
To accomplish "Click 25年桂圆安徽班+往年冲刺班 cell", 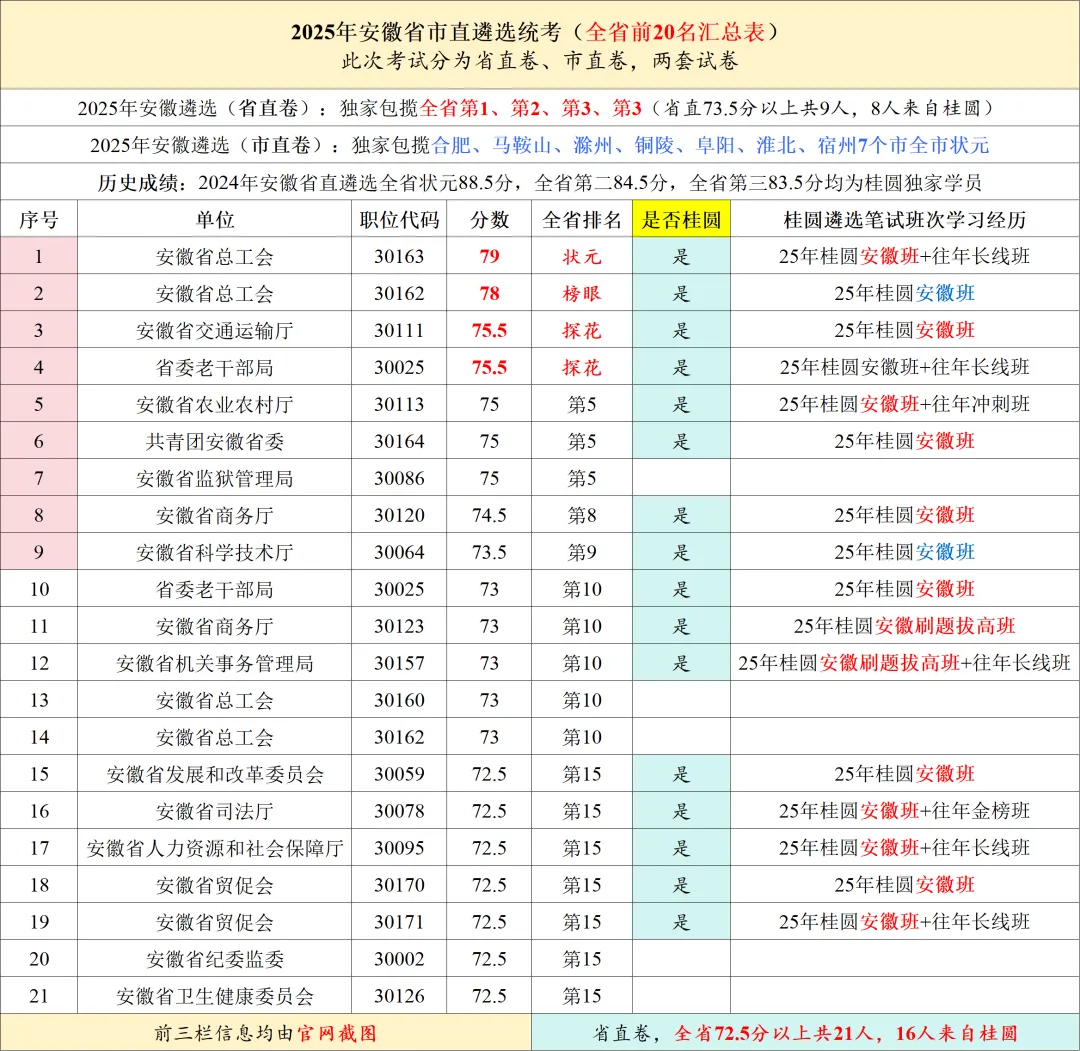I will click(x=904, y=404).
